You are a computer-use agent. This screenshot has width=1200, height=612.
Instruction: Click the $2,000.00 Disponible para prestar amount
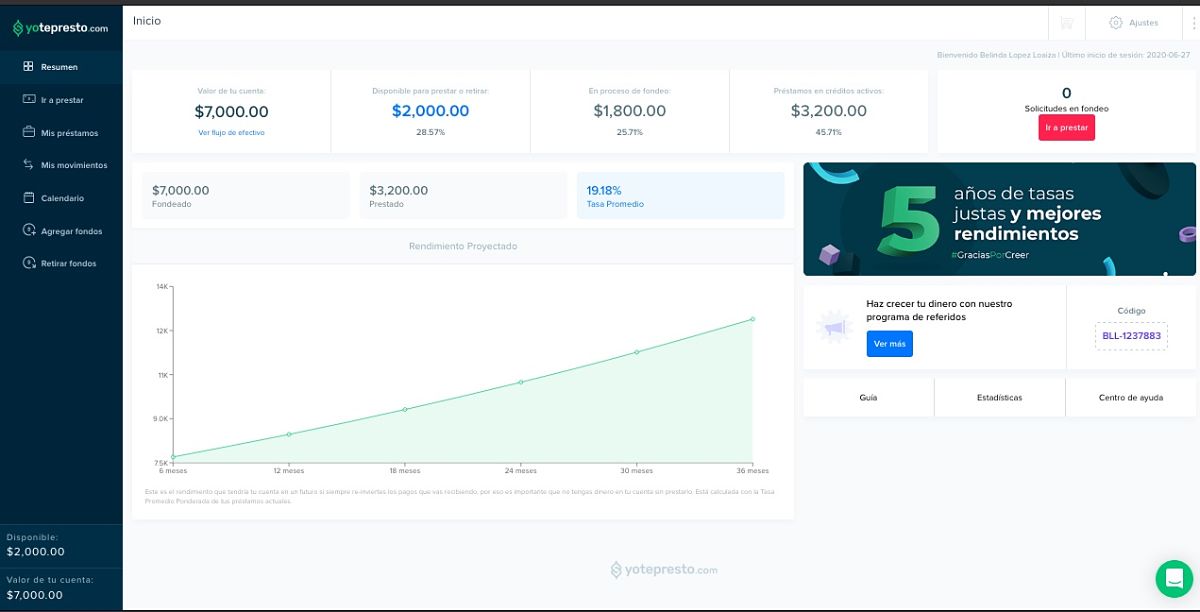430,111
